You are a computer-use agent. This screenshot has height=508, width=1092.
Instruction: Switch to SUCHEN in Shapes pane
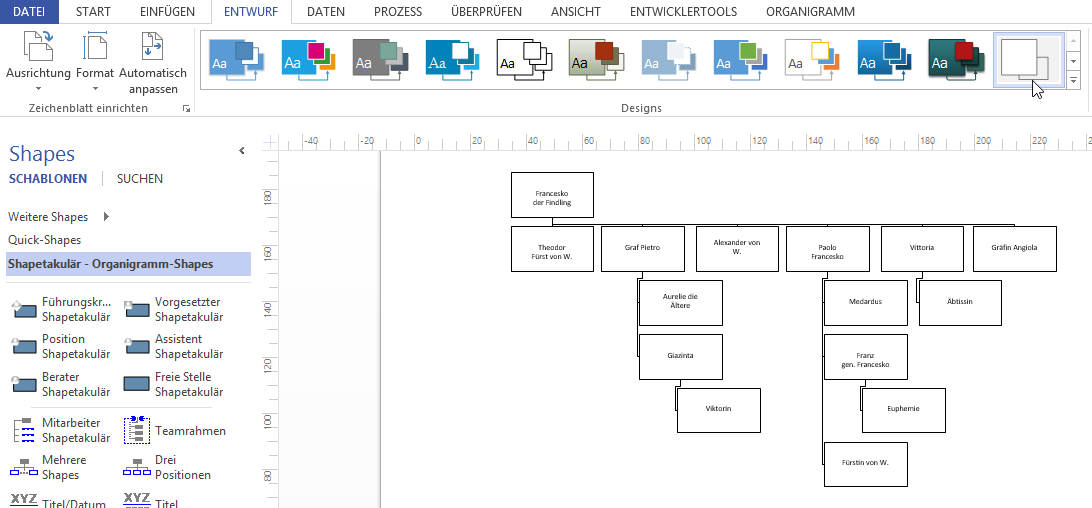(x=140, y=179)
